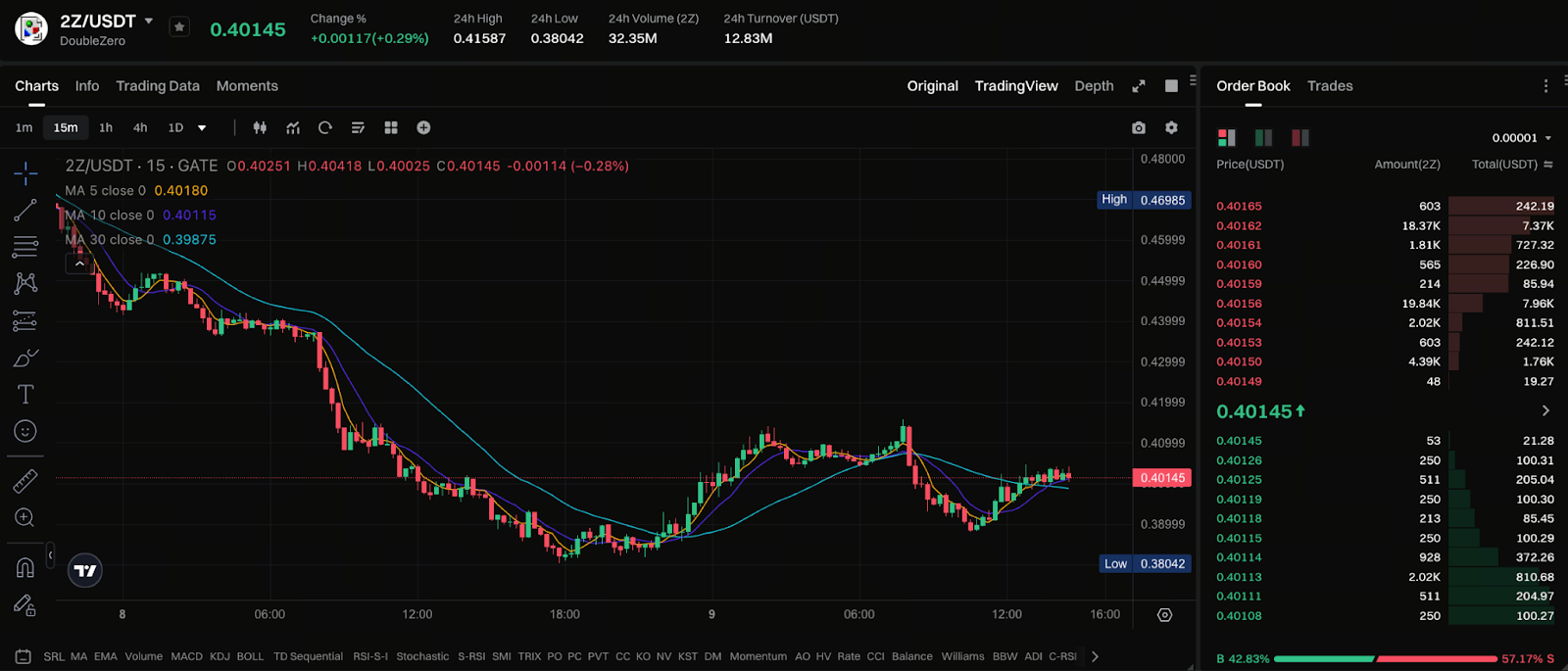Click bid price 0.40126 row
The image size is (1568, 671).
coord(1385,460)
